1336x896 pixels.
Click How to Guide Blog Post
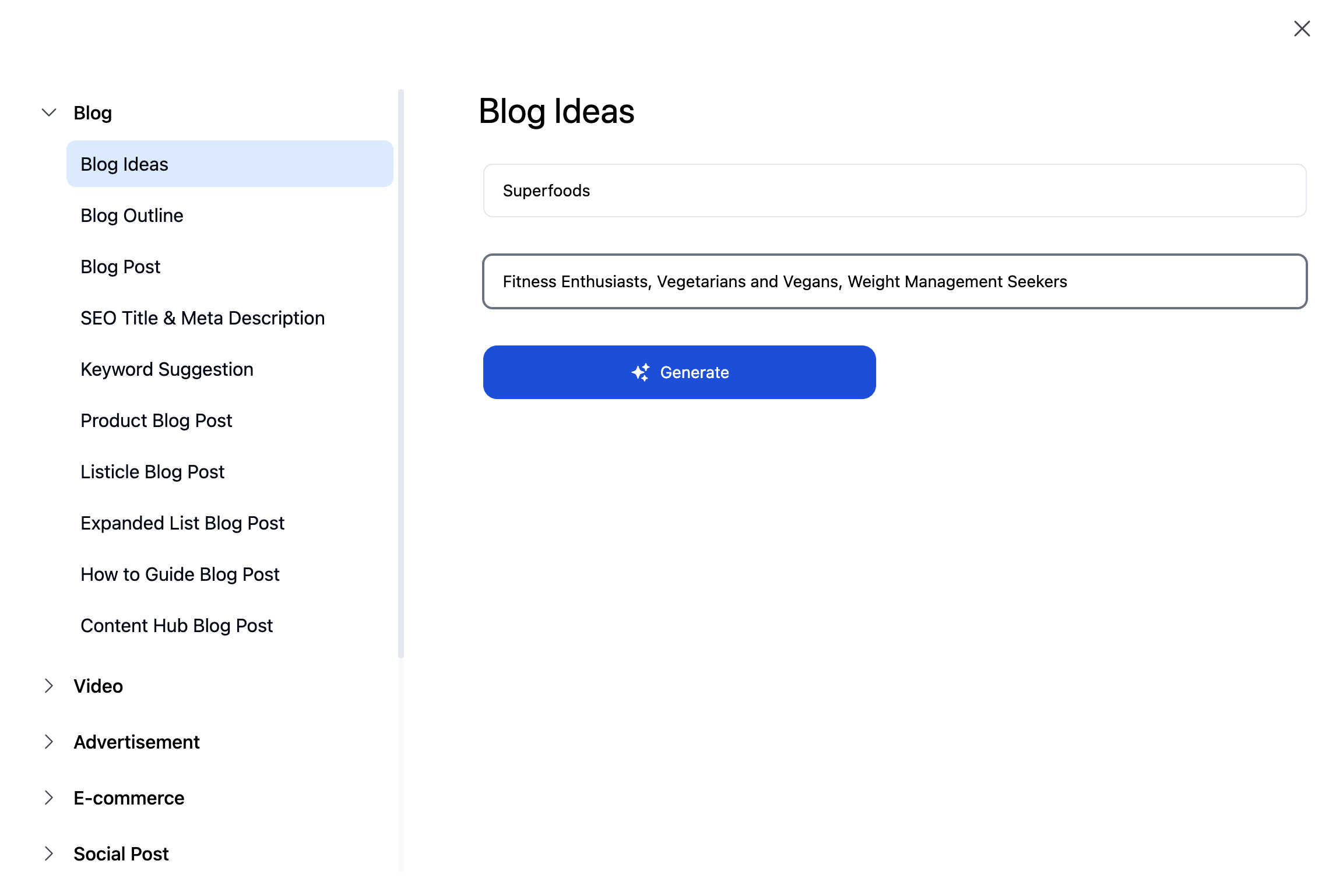(180, 574)
